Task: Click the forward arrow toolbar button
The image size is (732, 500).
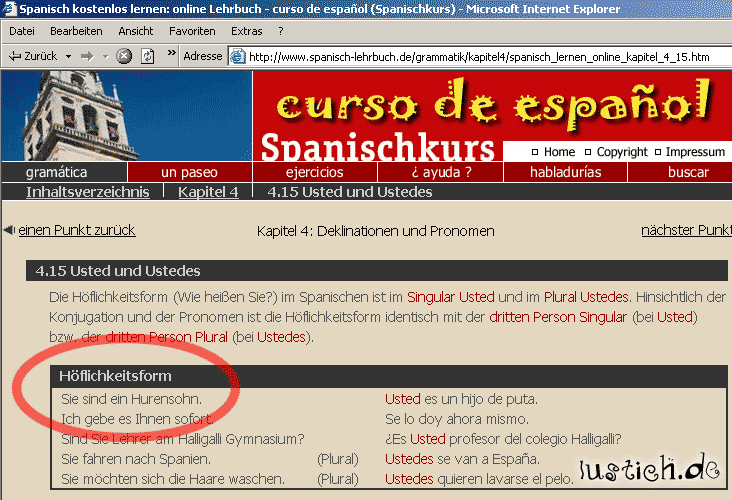Action: 86,56
